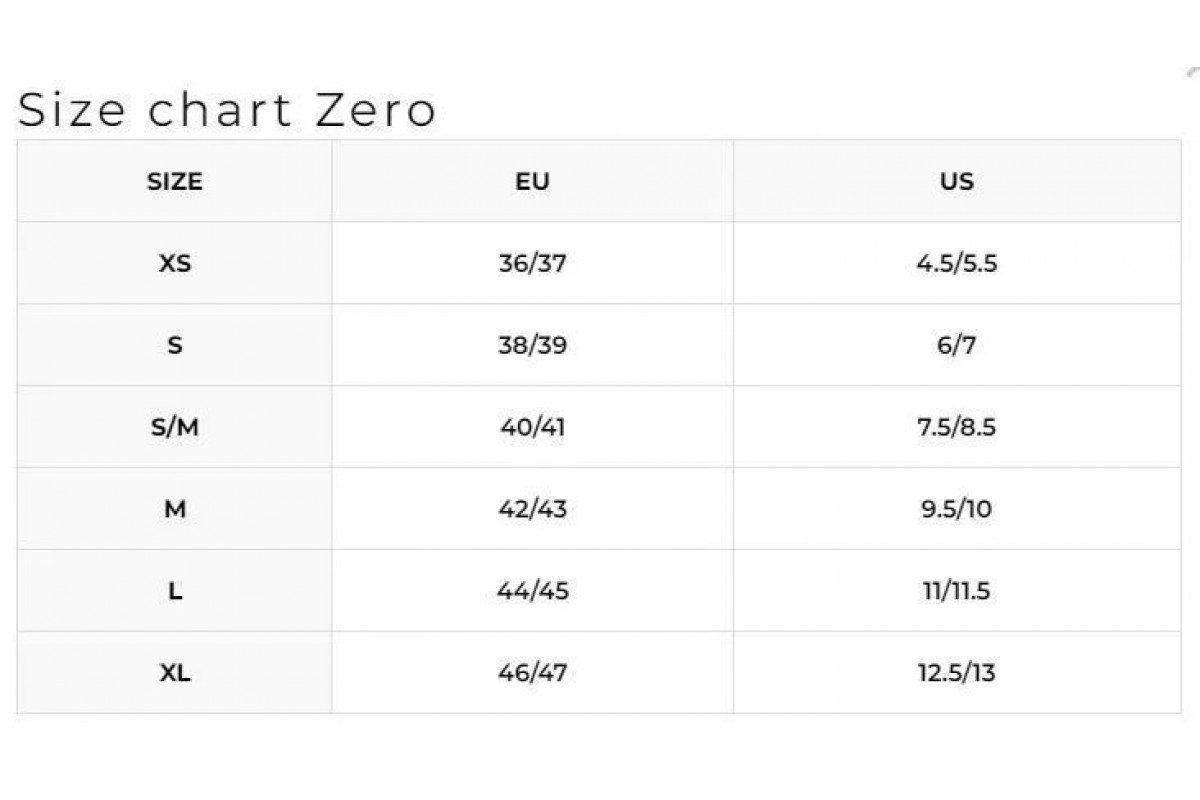Screen dimensions: 1200x800
Task: Click the EU 44/45 cell
Action: 532,591
